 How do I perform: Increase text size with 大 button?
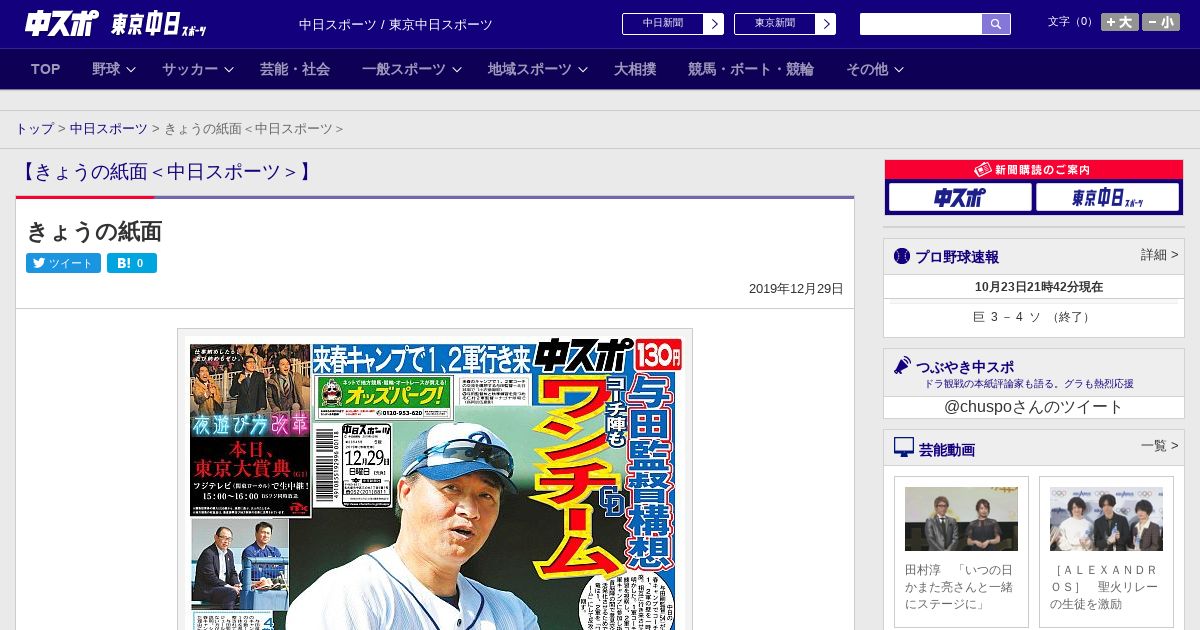coord(1120,22)
